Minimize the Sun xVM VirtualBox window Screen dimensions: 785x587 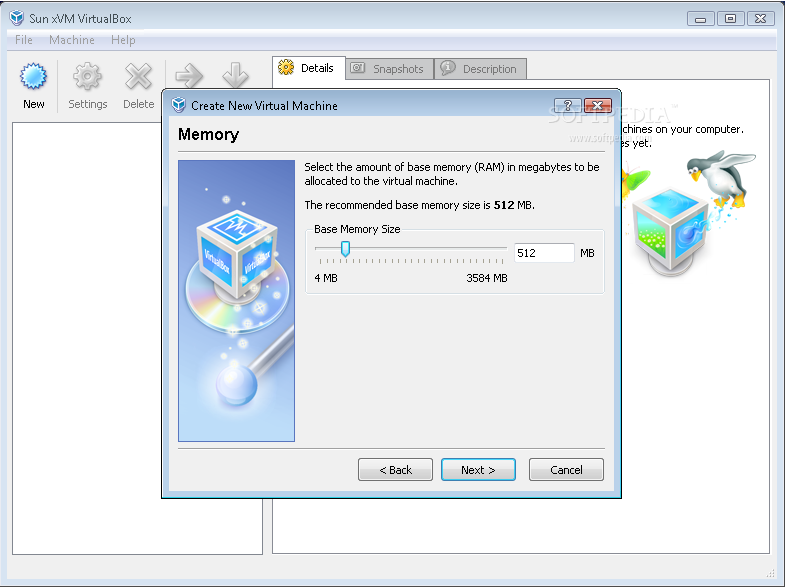(700, 19)
